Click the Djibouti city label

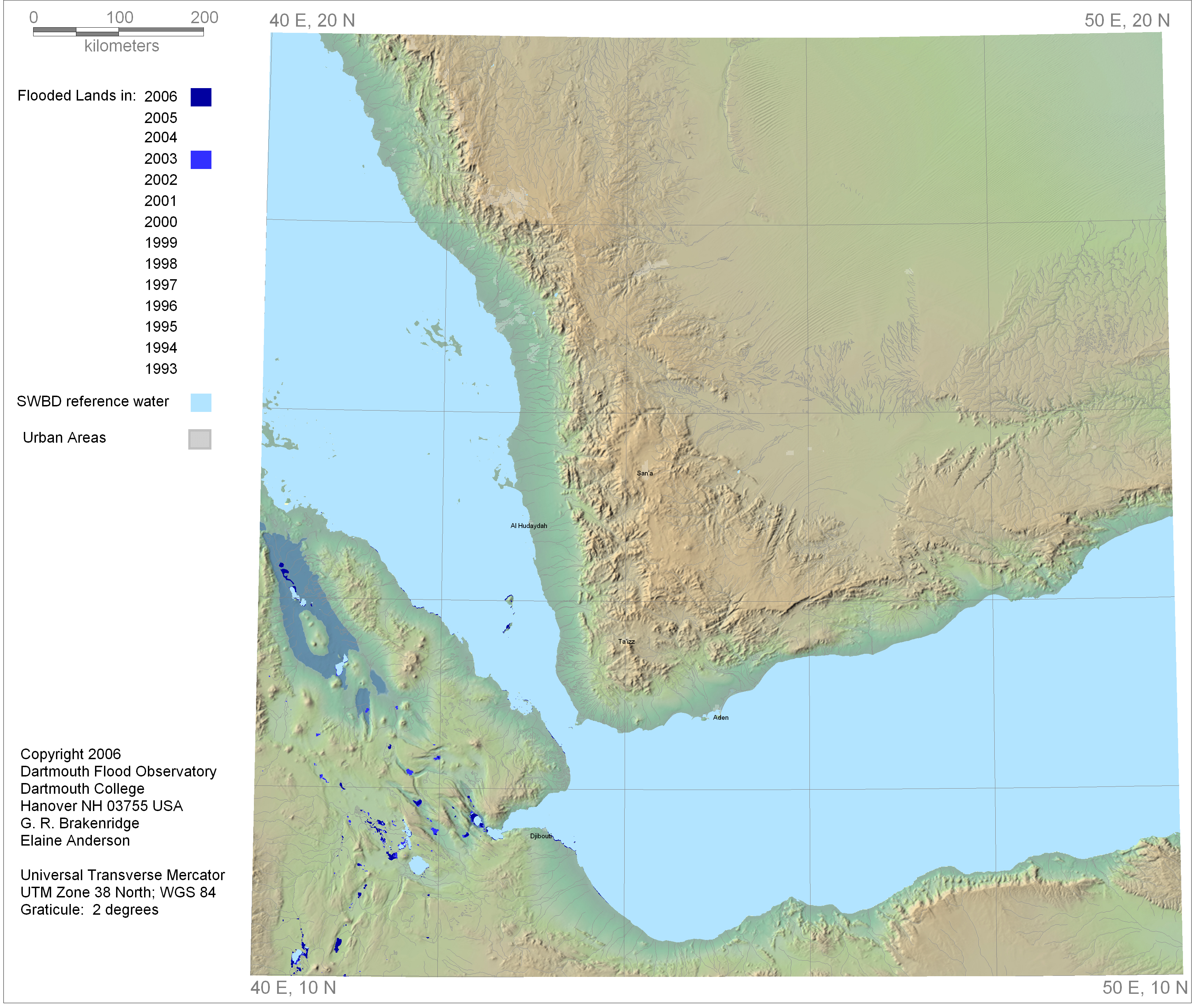[541, 836]
